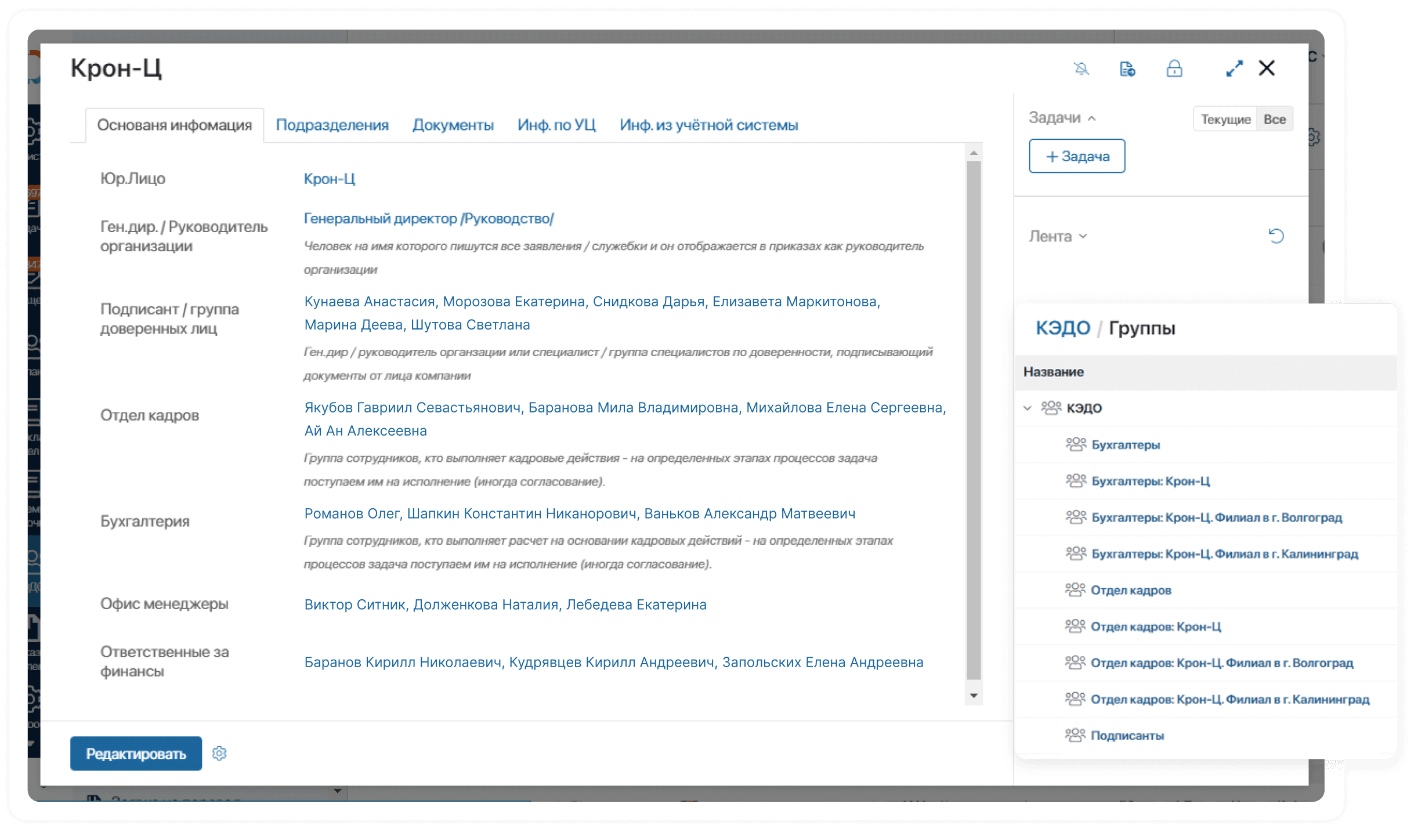Open office managers link Виктор Ситник

click(505, 604)
